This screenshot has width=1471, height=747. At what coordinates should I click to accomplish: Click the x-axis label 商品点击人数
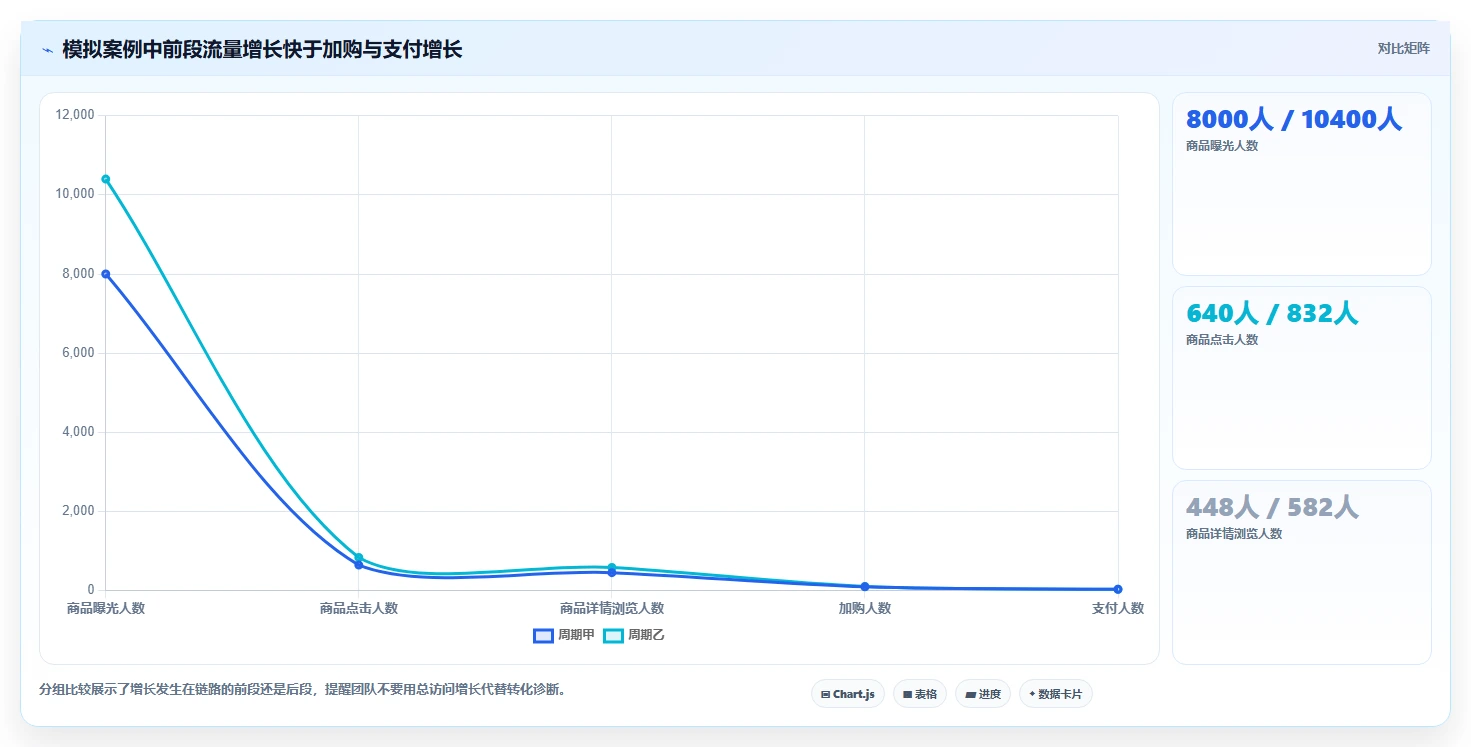click(359, 608)
